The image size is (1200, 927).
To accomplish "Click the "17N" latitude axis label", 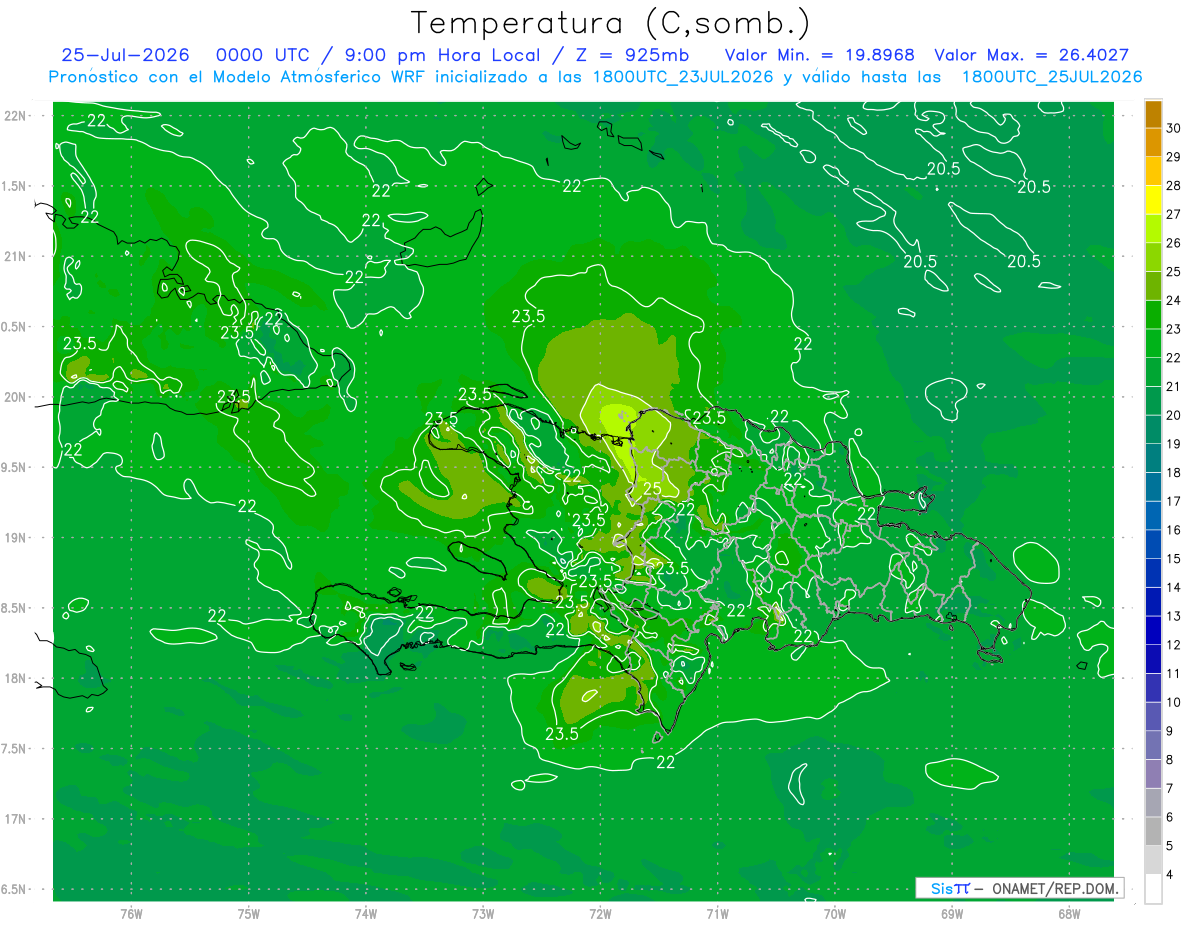I will (x=15, y=819).
